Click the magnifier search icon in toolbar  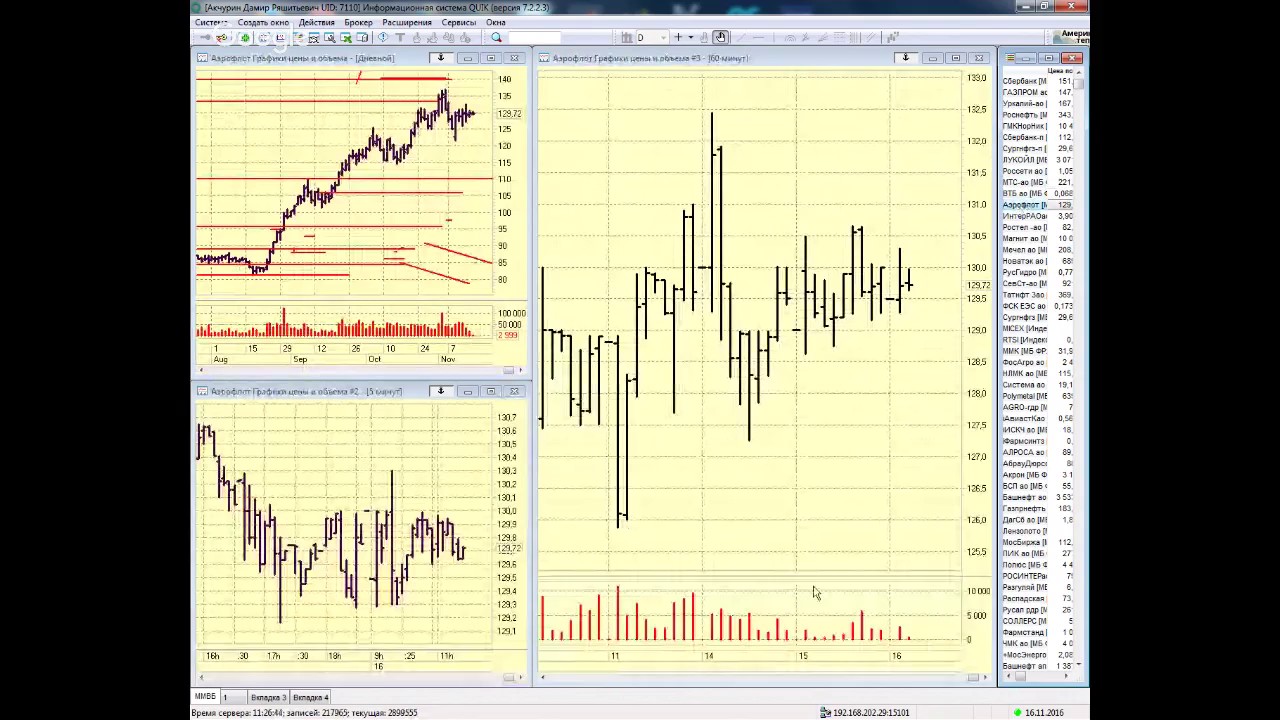[496, 37]
